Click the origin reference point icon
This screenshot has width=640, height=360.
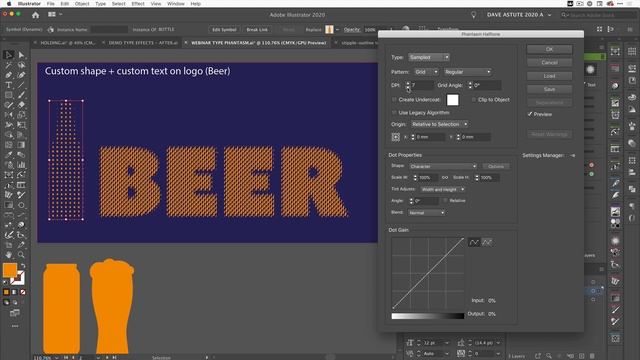pyautogui.click(x=396, y=137)
